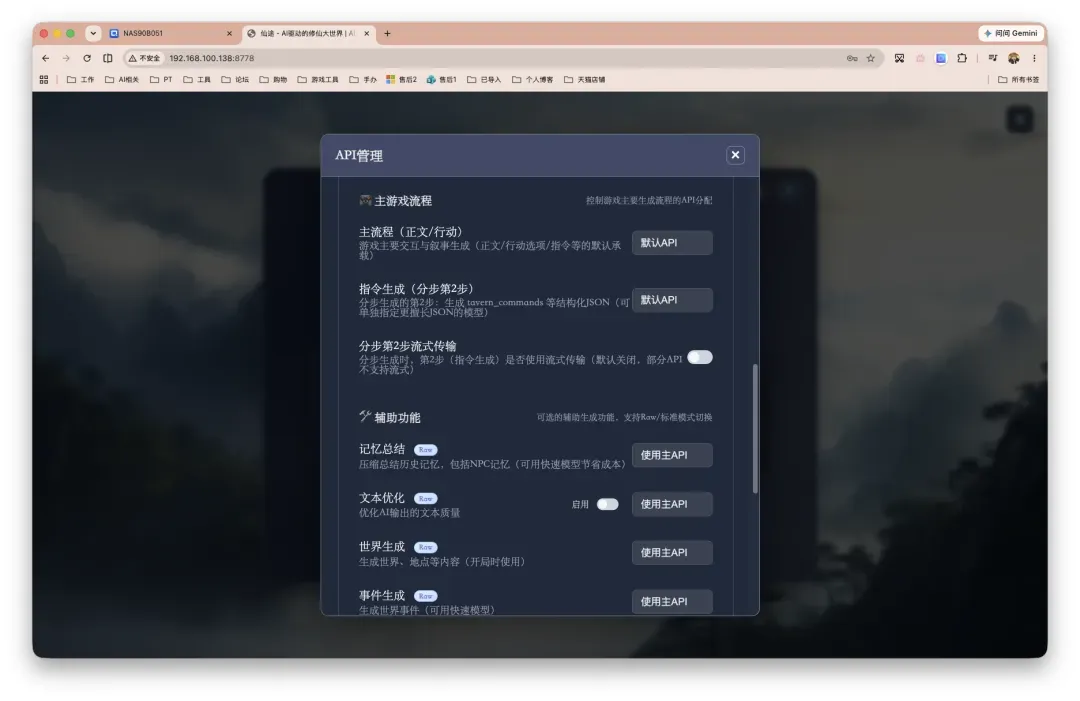Click the 主游戏流程 section icon

(365, 200)
